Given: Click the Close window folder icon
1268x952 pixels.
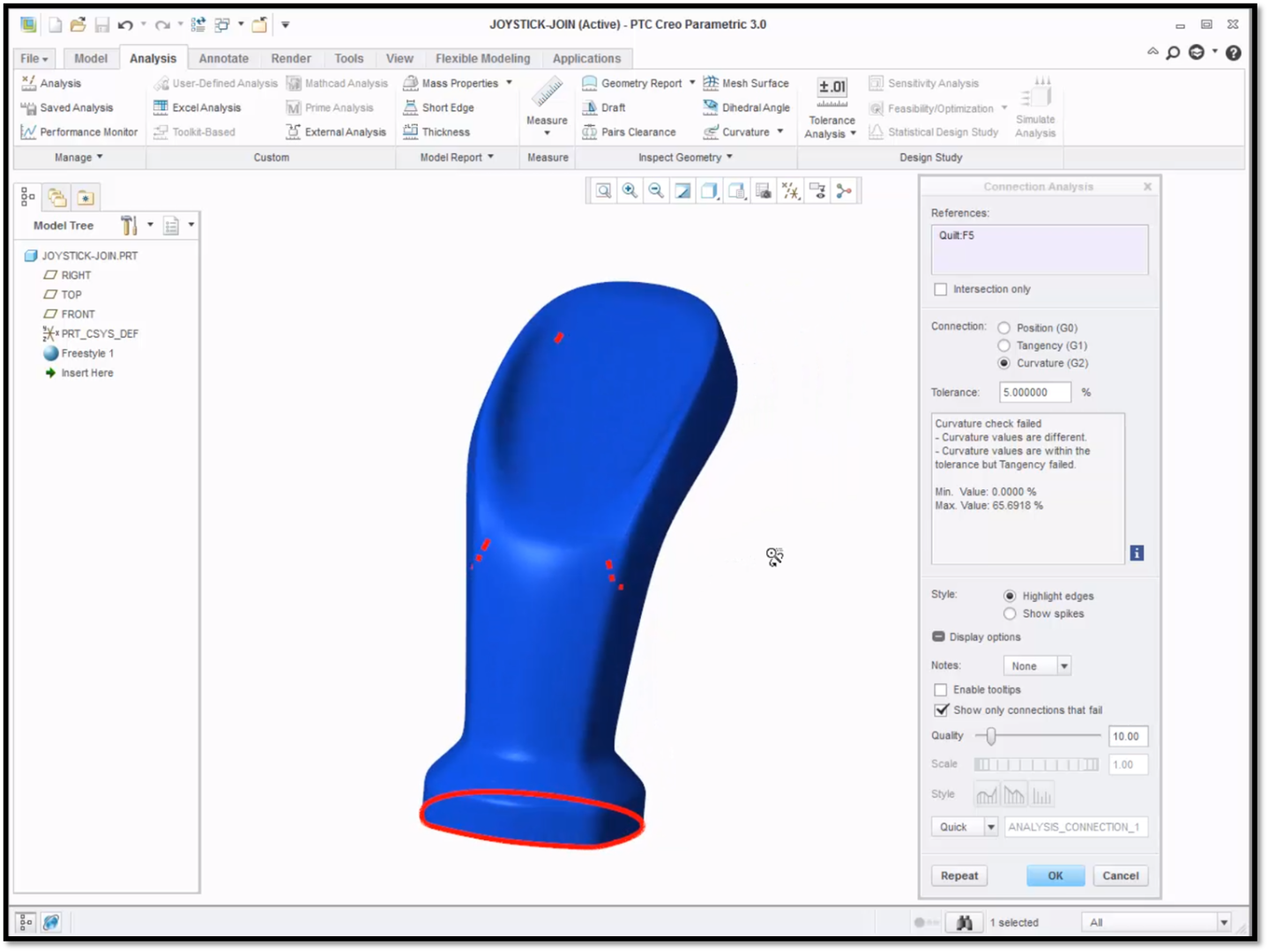Looking at the screenshot, I should point(259,25).
